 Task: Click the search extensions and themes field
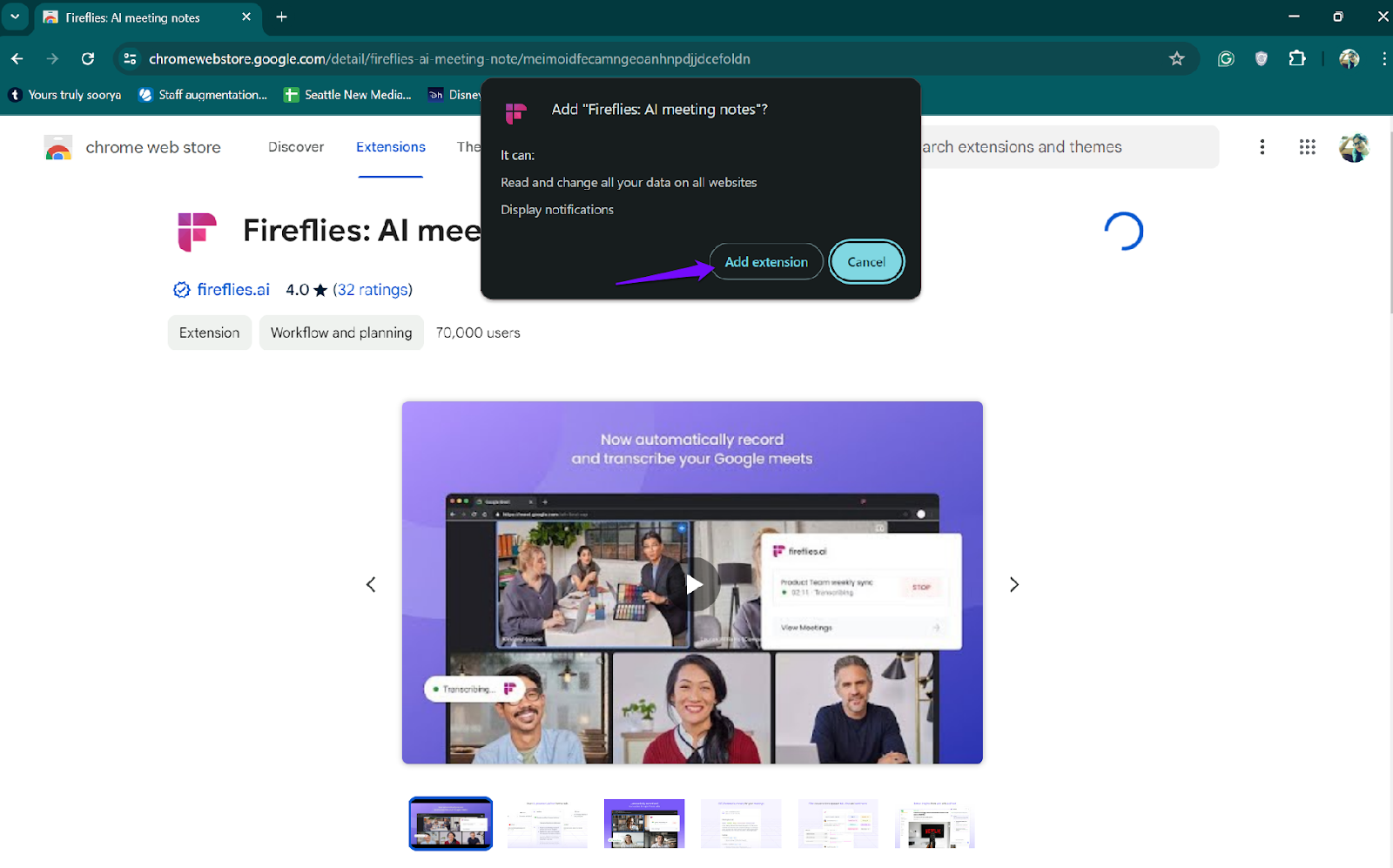(1069, 147)
